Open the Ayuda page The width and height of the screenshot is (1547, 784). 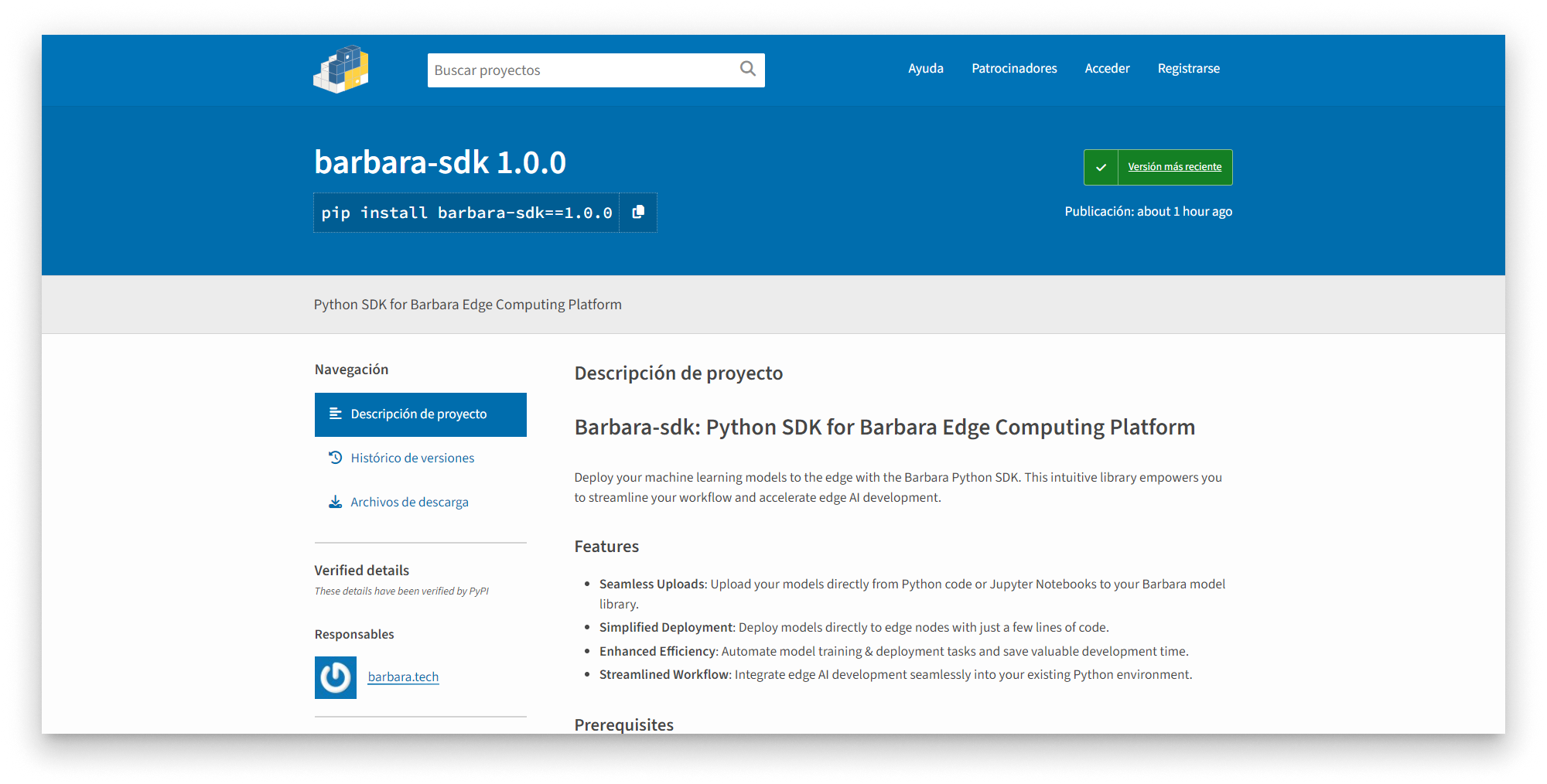click(925, 68)
